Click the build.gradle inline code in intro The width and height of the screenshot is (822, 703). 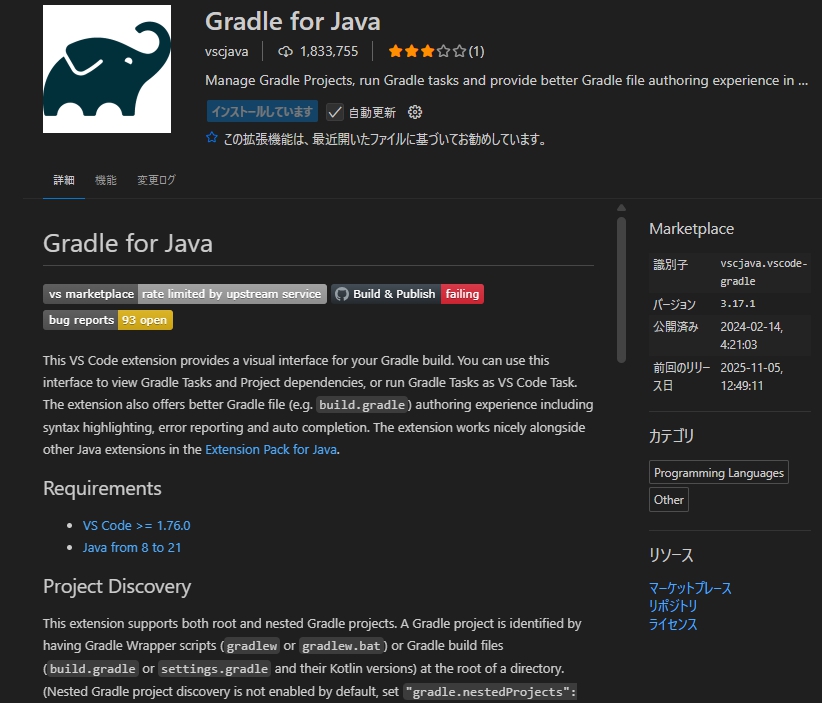point(362,405)
